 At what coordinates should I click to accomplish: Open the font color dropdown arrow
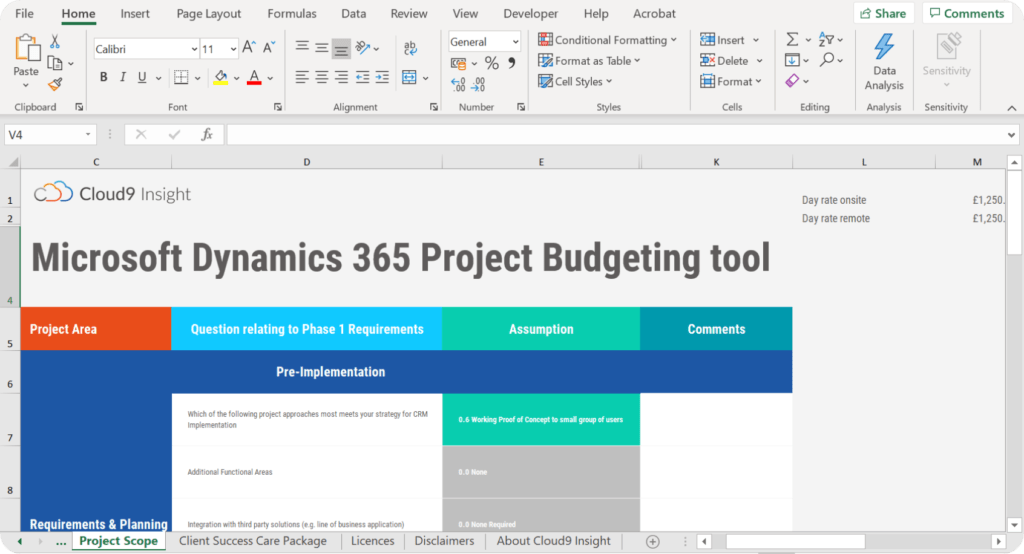[x=270, y=78]
